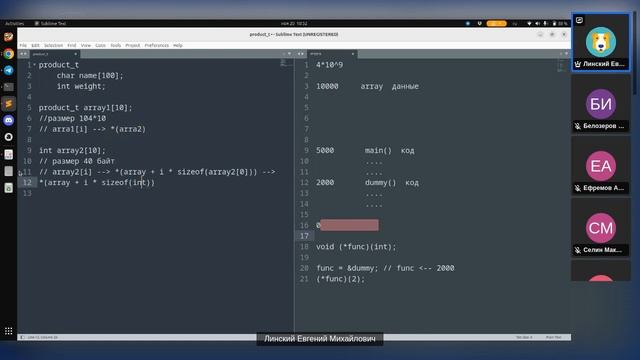Open Telegram from the dock

point(9,70)
